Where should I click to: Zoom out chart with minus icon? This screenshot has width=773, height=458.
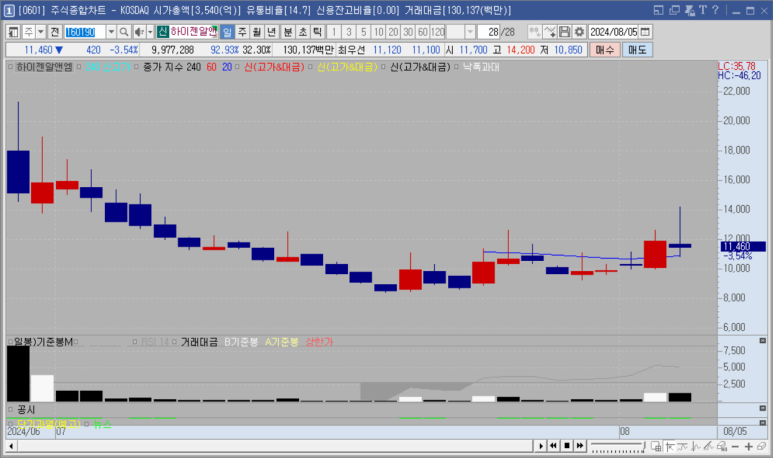pyautogui.click(x=736, y=446)
